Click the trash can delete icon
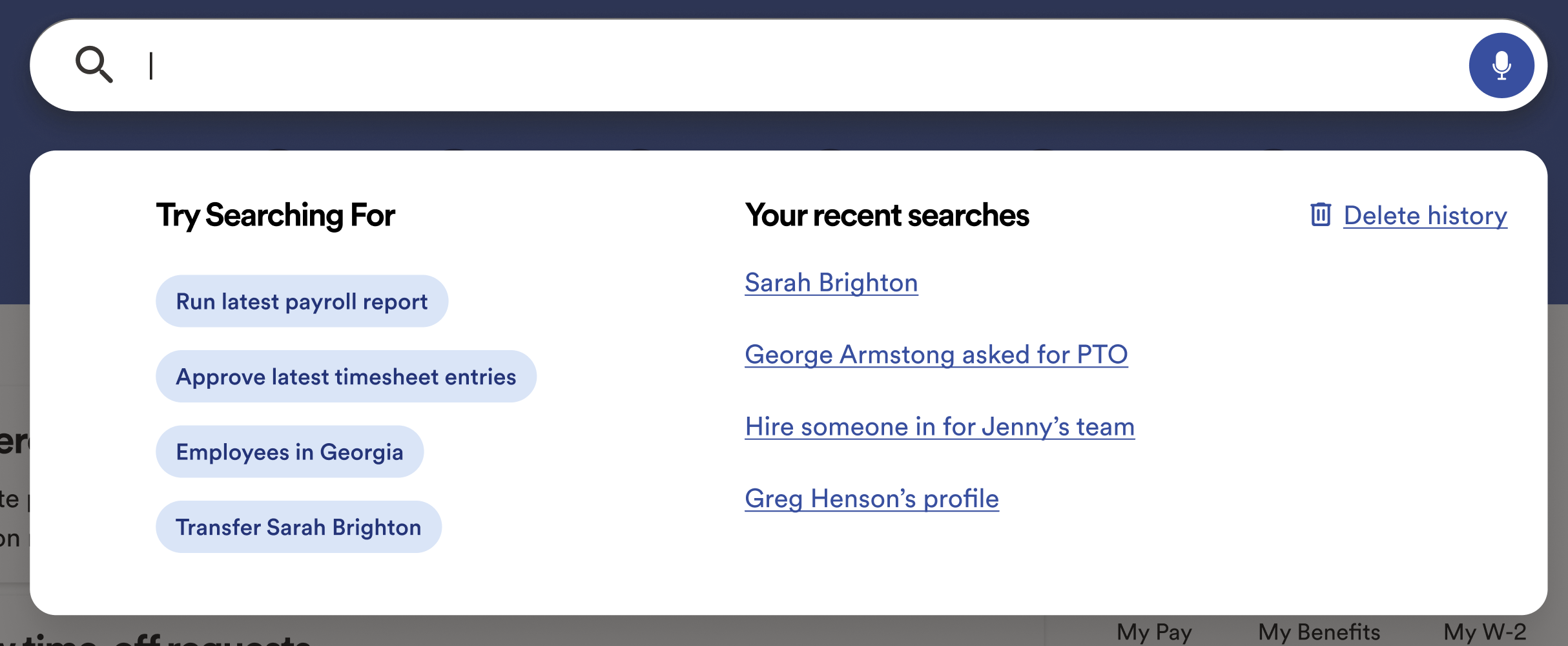Image resolution: width=1568 pixels, height=646 pixels. click(x=1320, y=214)
